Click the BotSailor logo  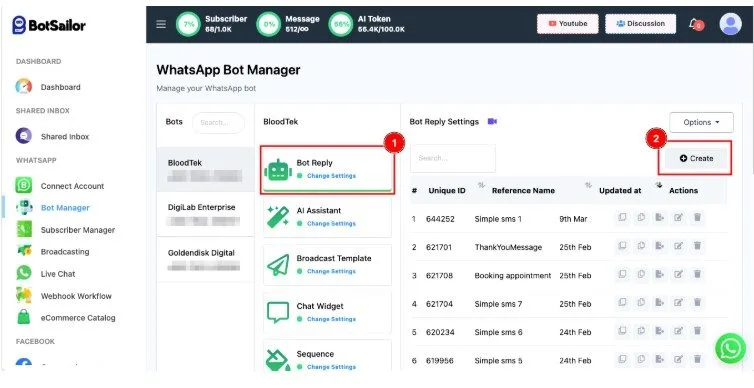click(49, 25)
